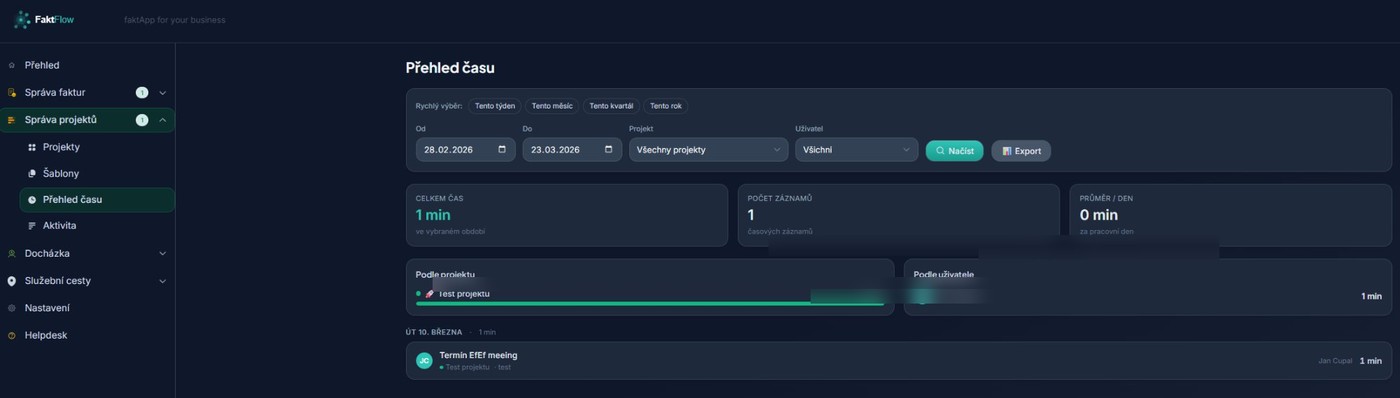Click Jan Cupal name in entry
This screenshot has width=1400, height=398.
click(1335, 361)
